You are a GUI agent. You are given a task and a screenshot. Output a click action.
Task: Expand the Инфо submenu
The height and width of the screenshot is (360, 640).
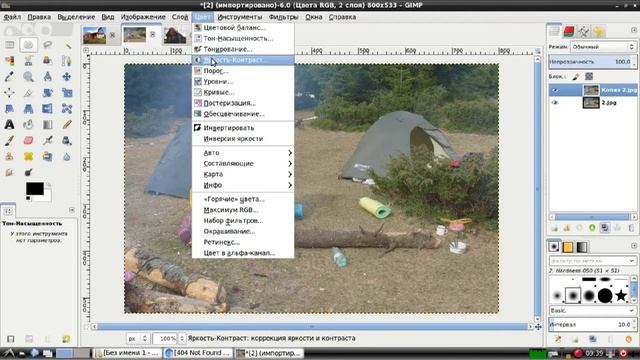coord(243,185)
